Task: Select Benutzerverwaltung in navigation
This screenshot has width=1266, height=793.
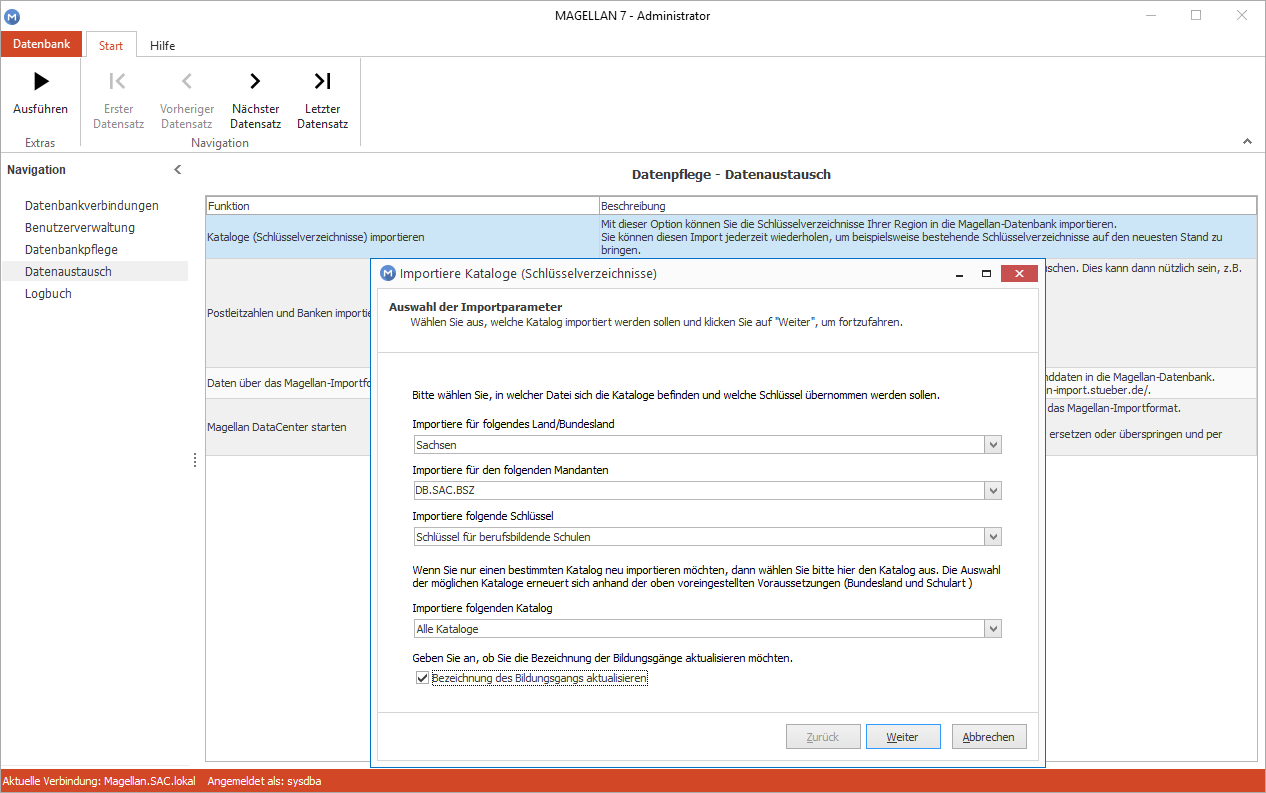Action: point(80,227)
